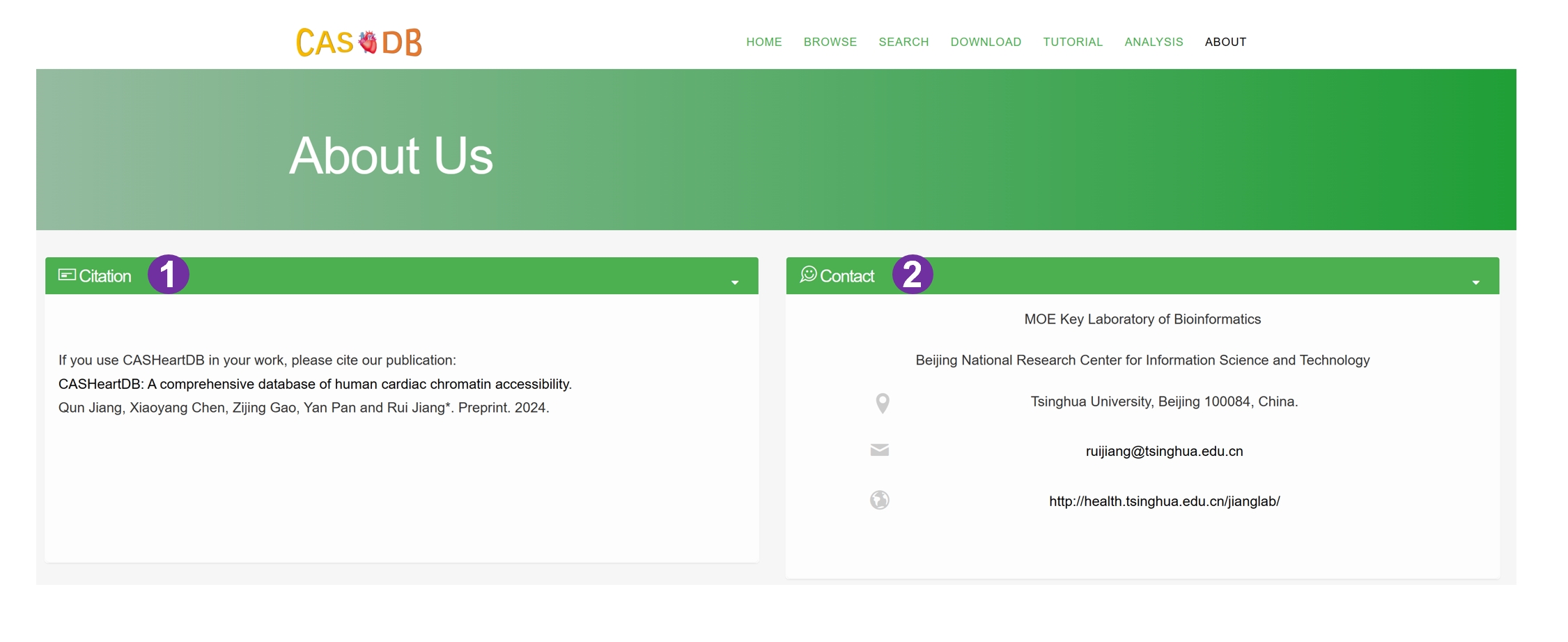Click the globe website icon

[x=879, y=500]
